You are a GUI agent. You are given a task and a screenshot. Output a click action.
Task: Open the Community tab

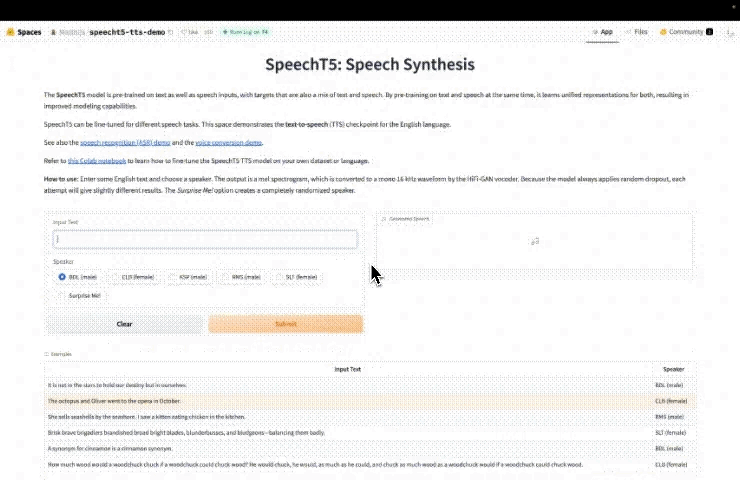click(x=686, y=32)
